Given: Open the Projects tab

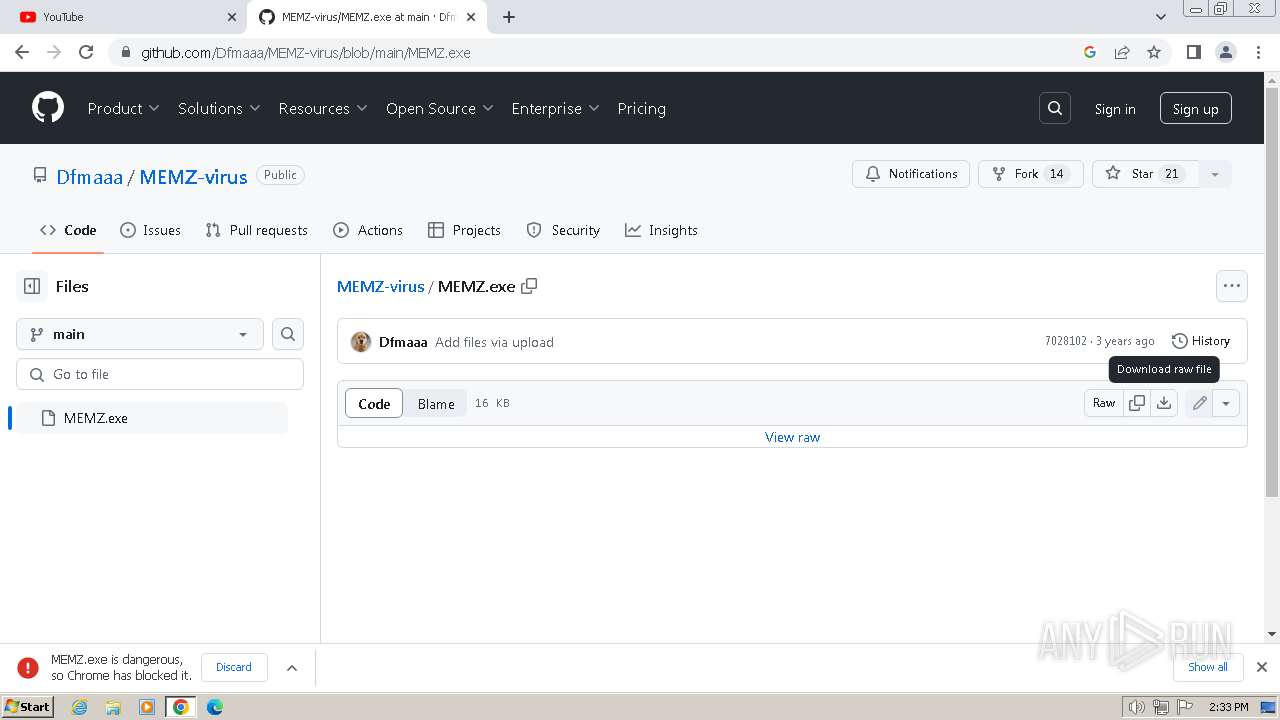Looking at the screenshot, I should click(x=464, y=230).
